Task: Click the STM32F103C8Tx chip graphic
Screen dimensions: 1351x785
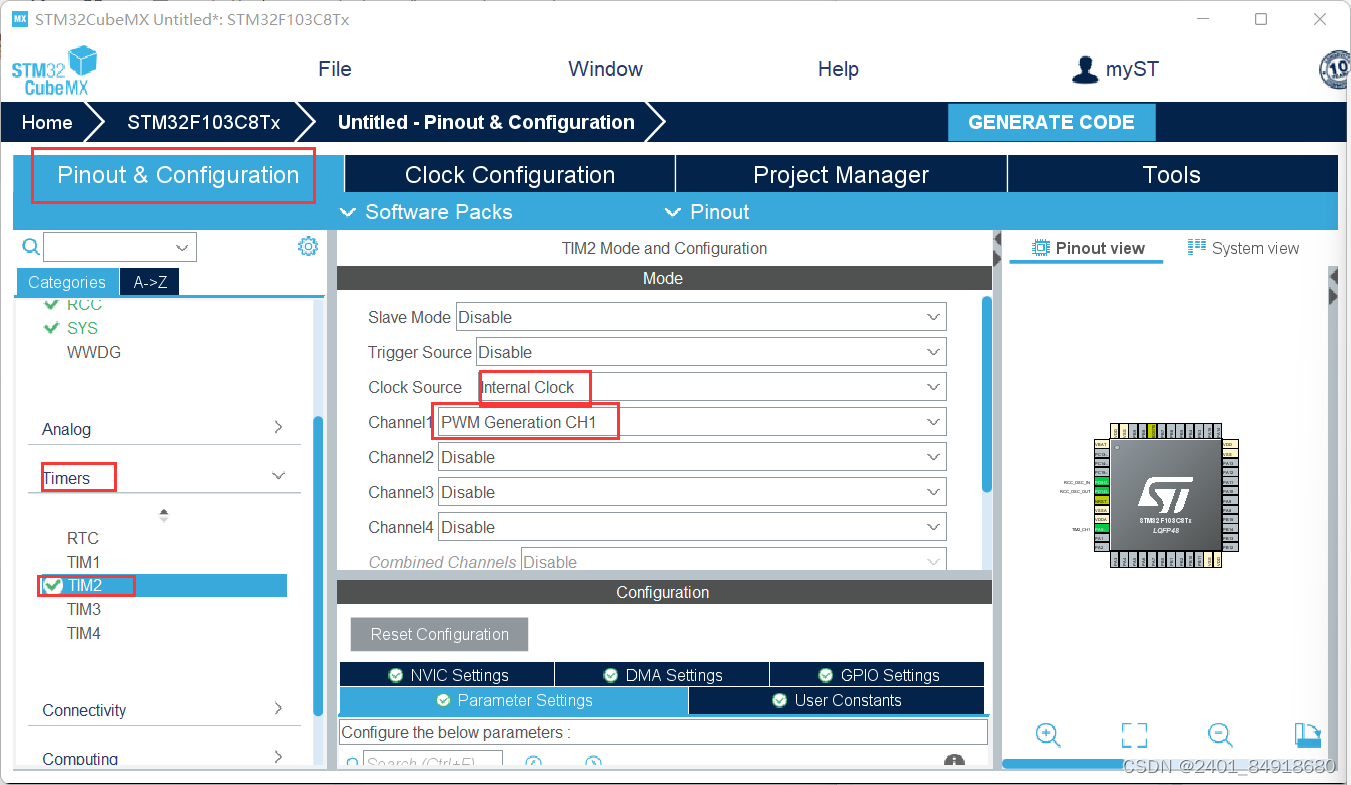Action: [1165, 495]
